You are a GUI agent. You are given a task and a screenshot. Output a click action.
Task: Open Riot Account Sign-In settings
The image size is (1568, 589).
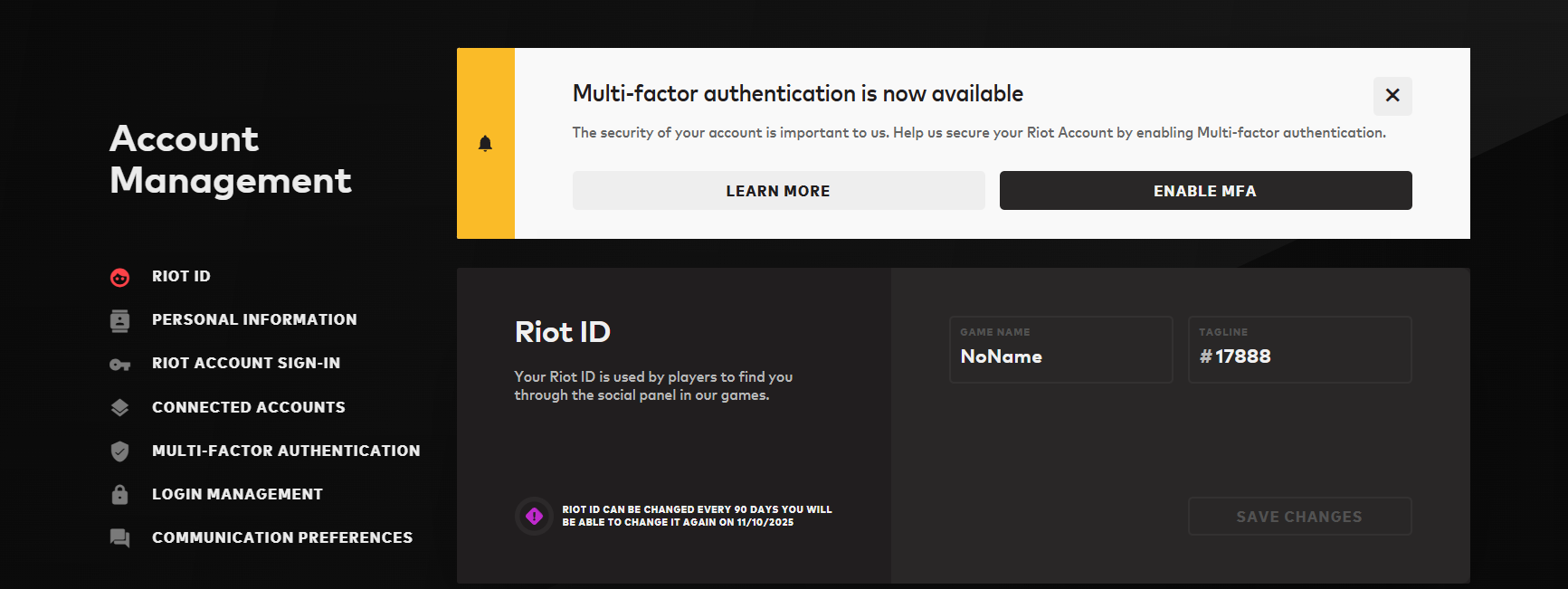coord(246,363)
